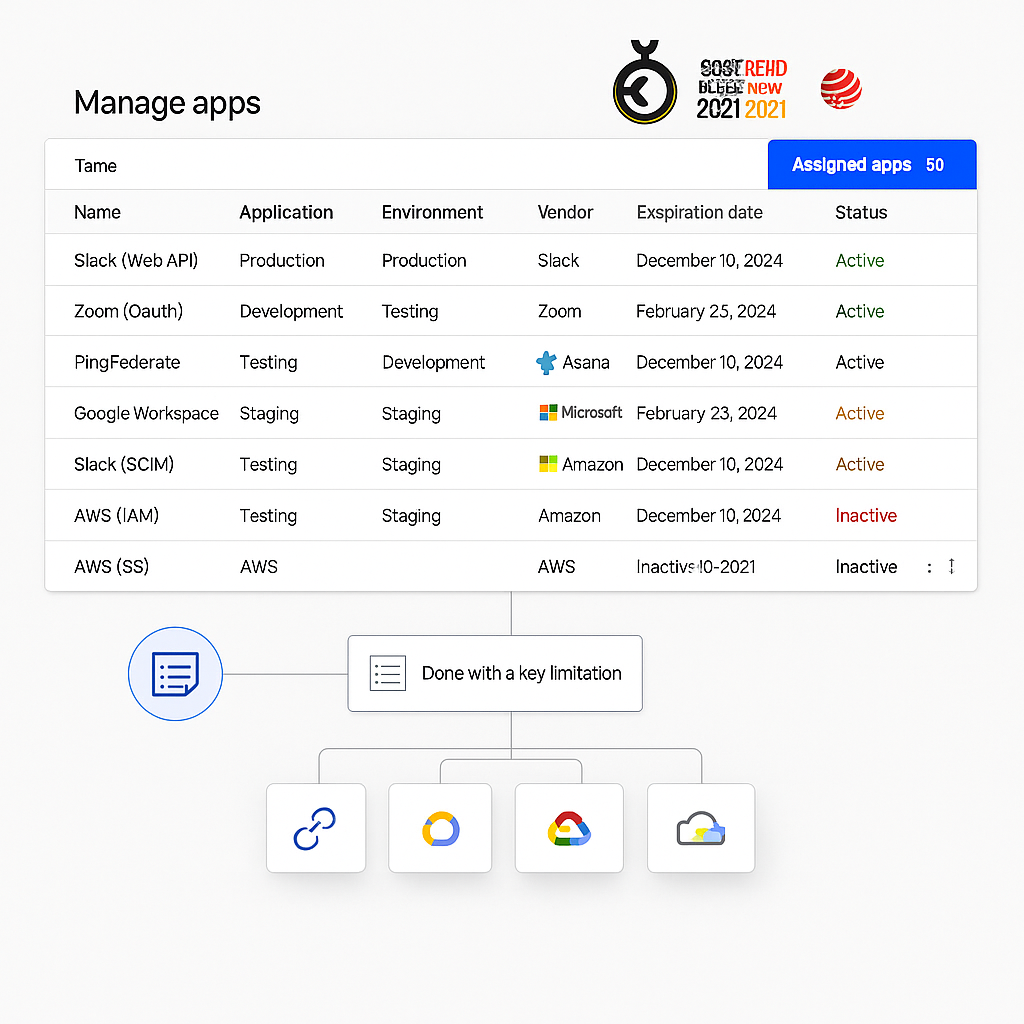Click the list icon in the key limitation box
1024x1024 pixels.
click(x=388, y=673)
